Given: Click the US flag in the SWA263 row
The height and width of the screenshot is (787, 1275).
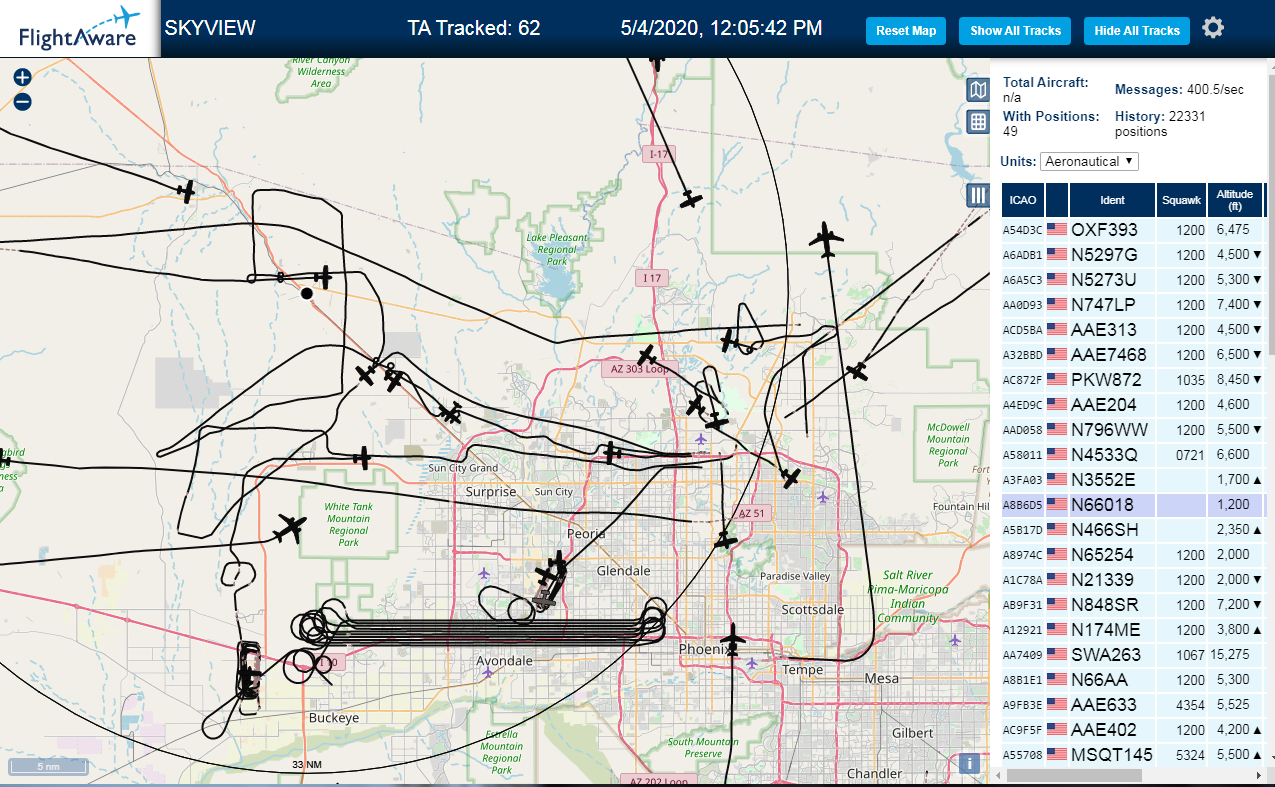Looking at the screenshot, I should 1057,655.
